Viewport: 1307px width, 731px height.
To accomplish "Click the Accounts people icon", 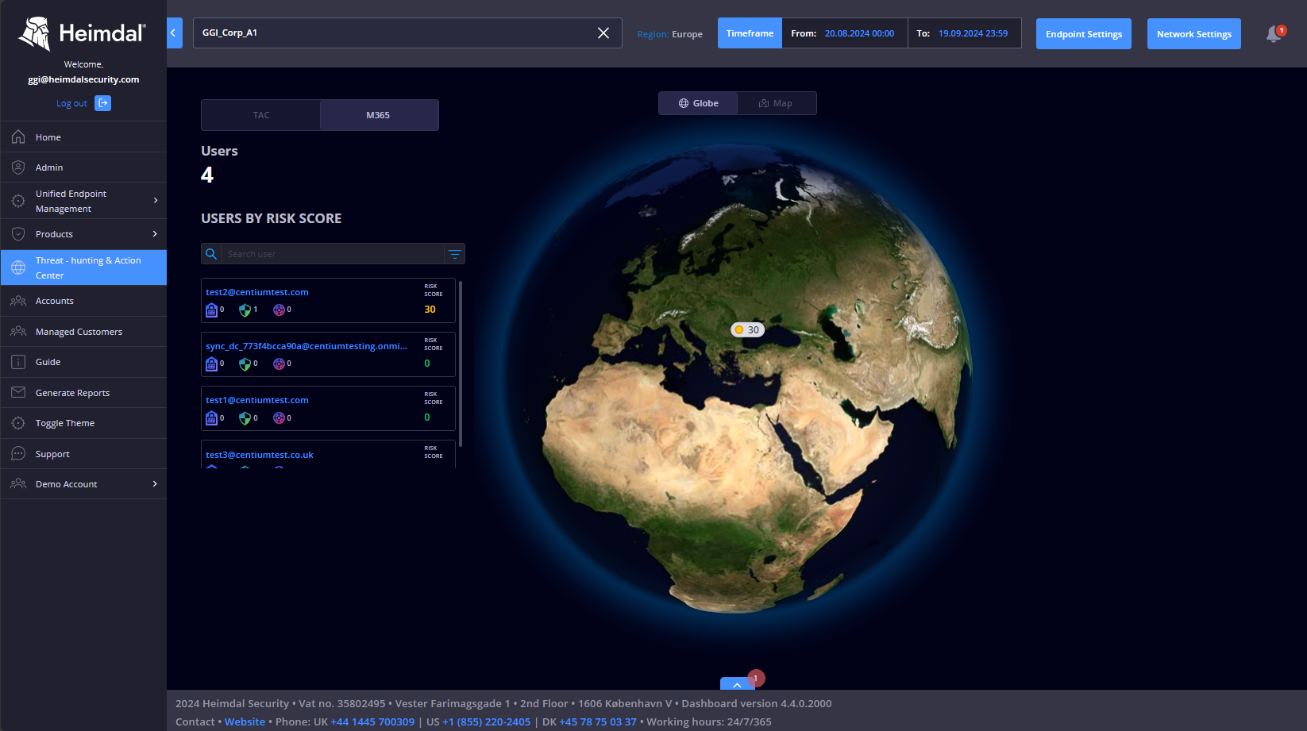I will coord(18,300).
